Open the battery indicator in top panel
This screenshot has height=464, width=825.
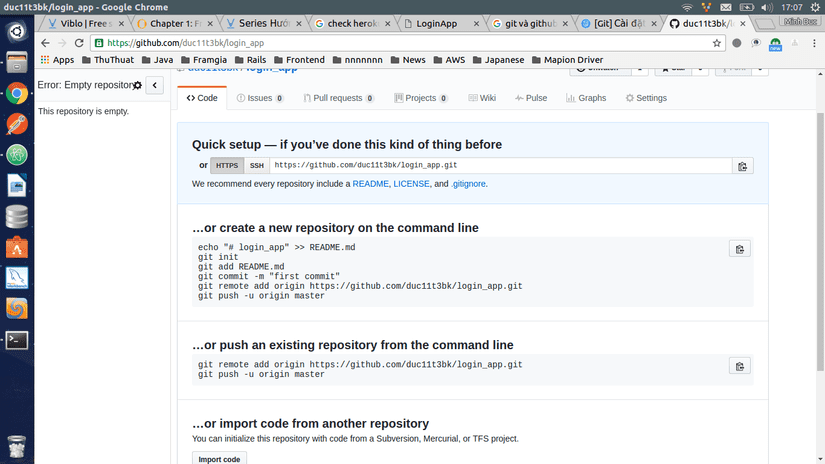pos(747,7)
